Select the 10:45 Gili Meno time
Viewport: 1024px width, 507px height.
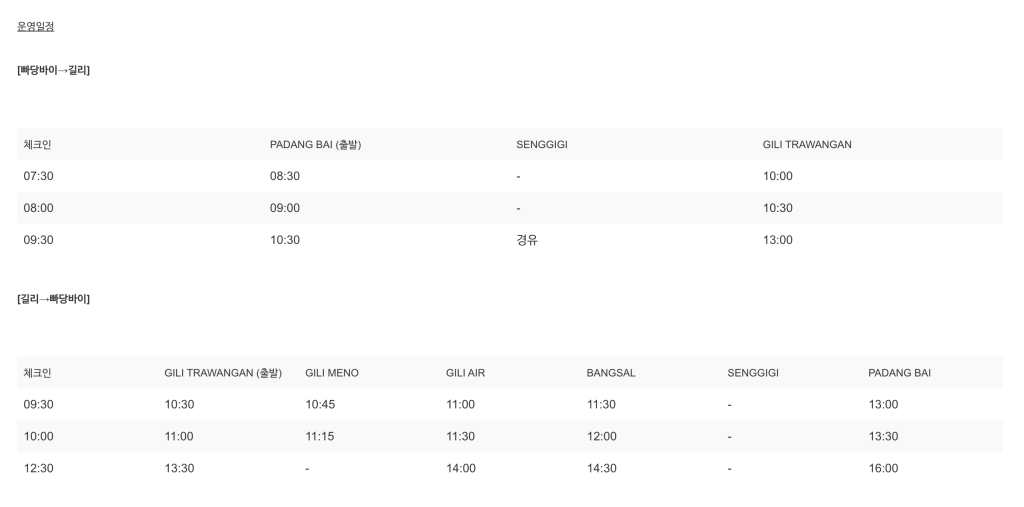[x=320, y=405]
